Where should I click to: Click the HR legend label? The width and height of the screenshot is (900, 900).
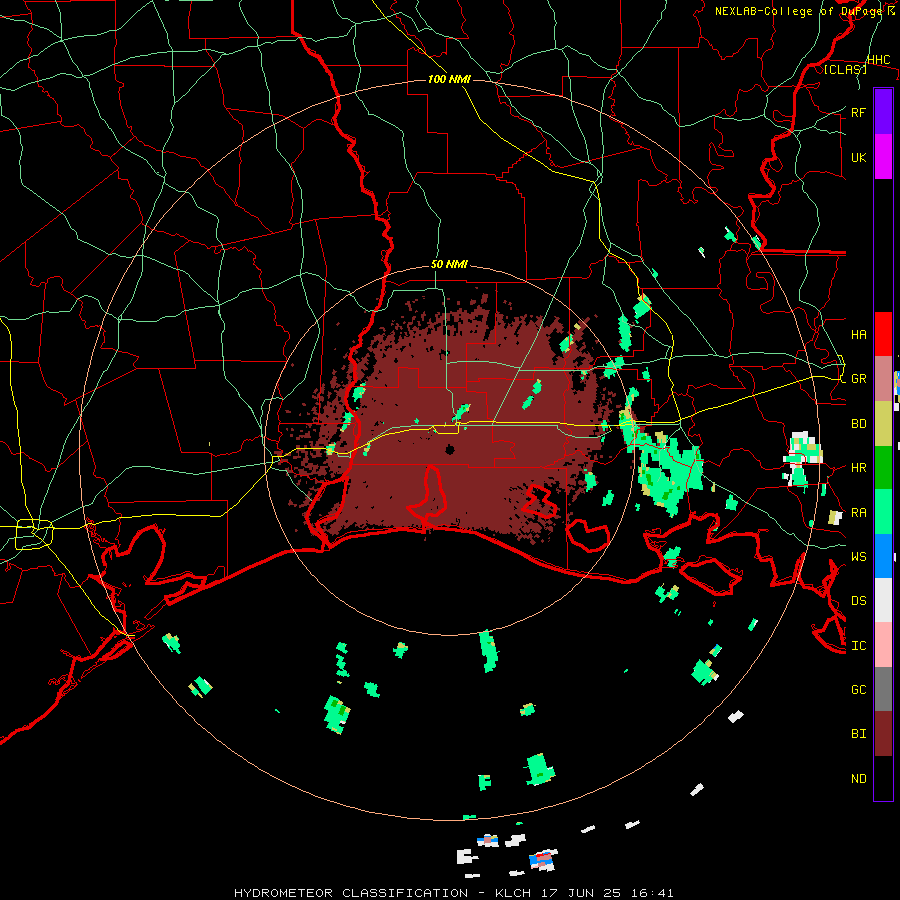[859, 468]
